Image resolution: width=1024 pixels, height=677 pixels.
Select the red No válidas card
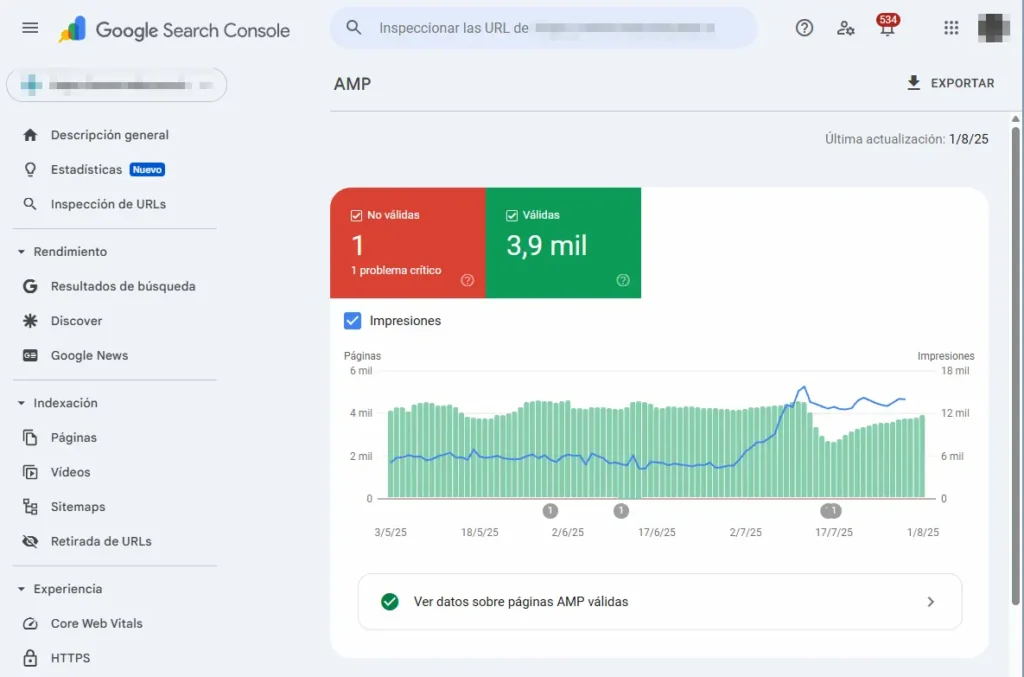pos(408,243)
